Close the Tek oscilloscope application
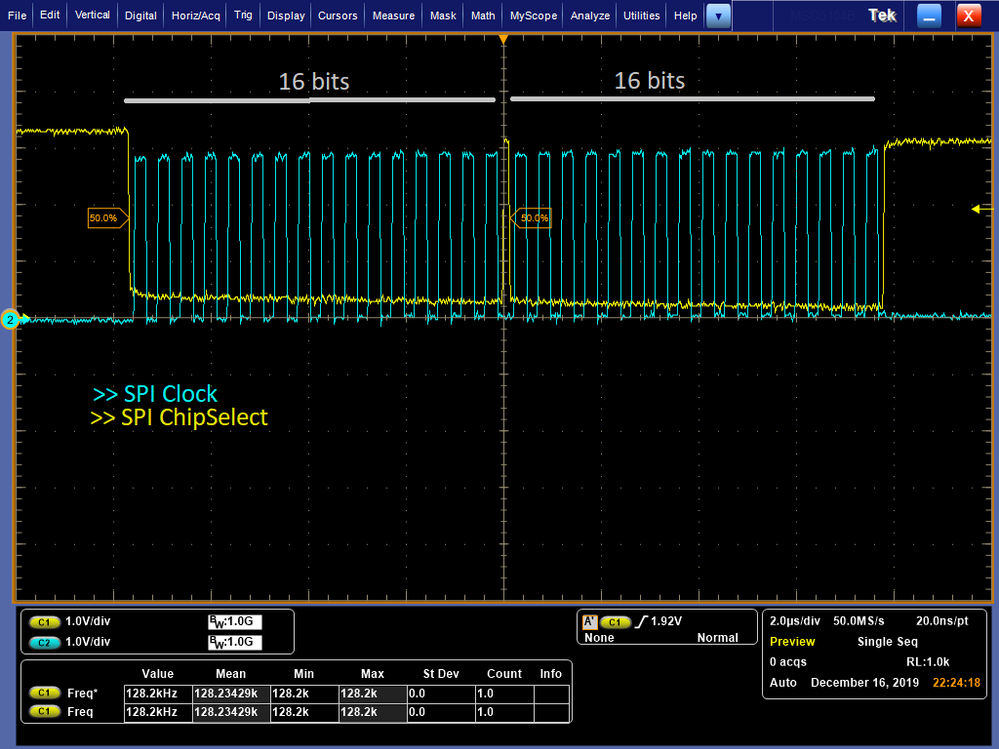999x749 pixels. pyautogui.click(x=968, y=16)
